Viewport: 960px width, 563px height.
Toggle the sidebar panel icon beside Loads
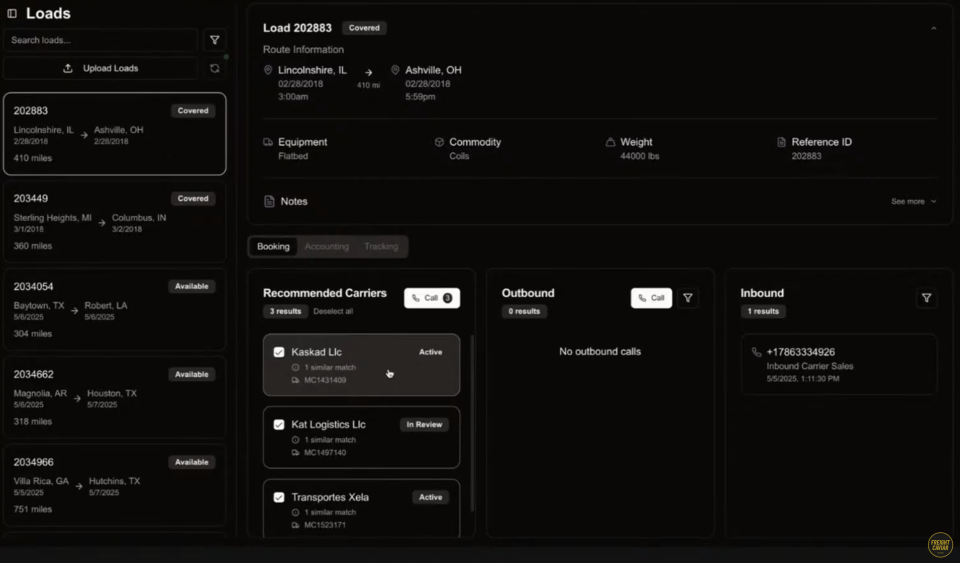[12, 14]
